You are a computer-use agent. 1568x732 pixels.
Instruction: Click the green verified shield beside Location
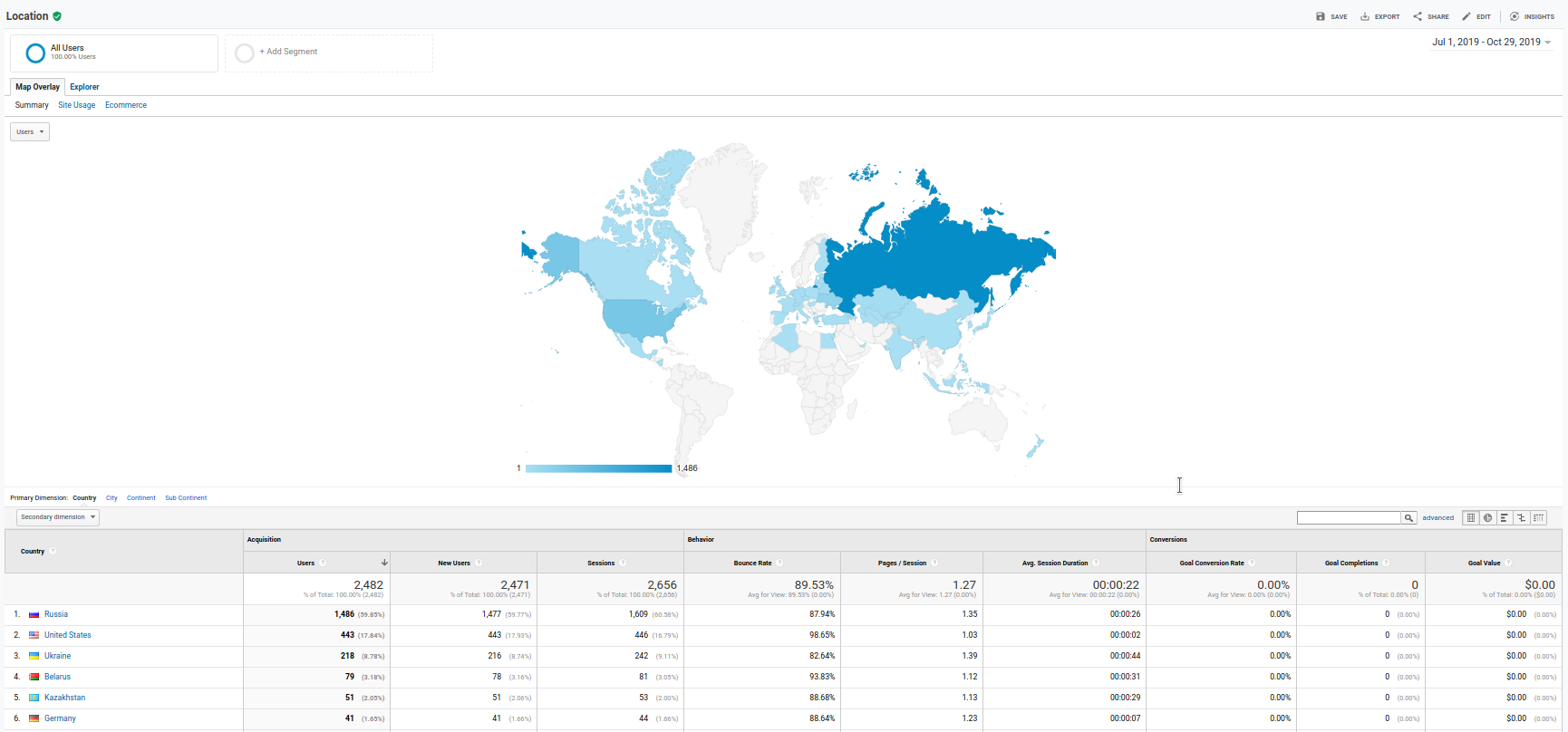(57, 16)
